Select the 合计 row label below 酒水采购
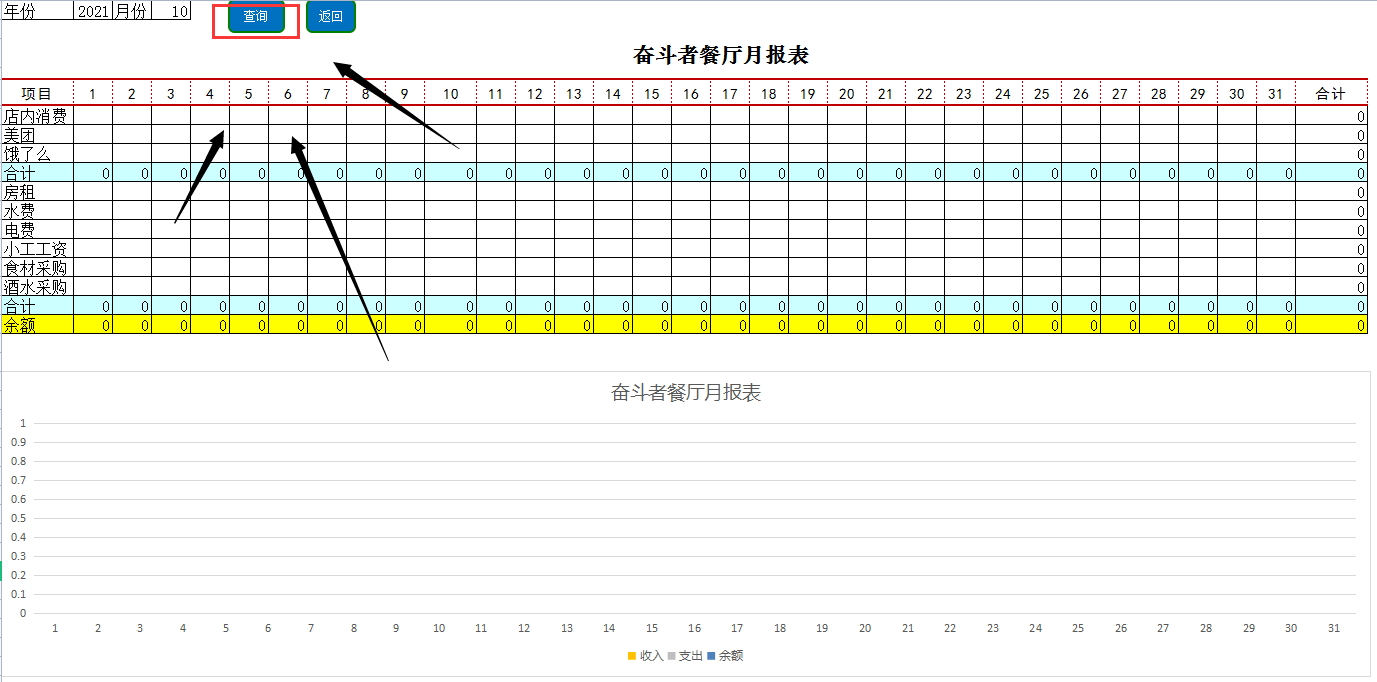Screen dimensions: 1377x682 coord(38,306)
